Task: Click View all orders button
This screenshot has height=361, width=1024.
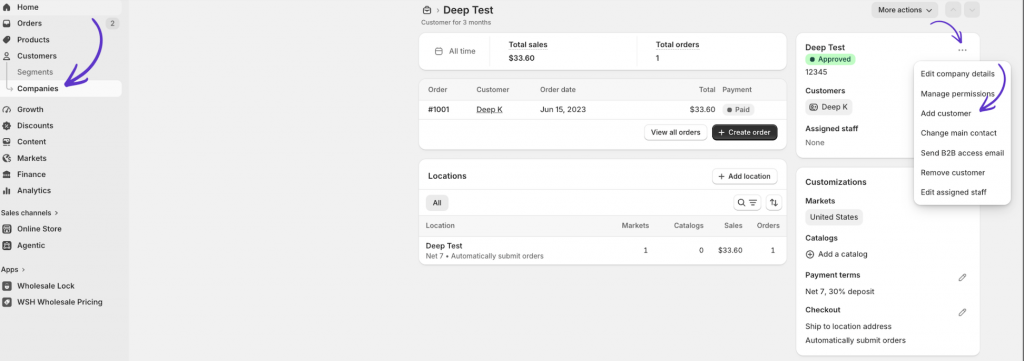Action: 675,133
